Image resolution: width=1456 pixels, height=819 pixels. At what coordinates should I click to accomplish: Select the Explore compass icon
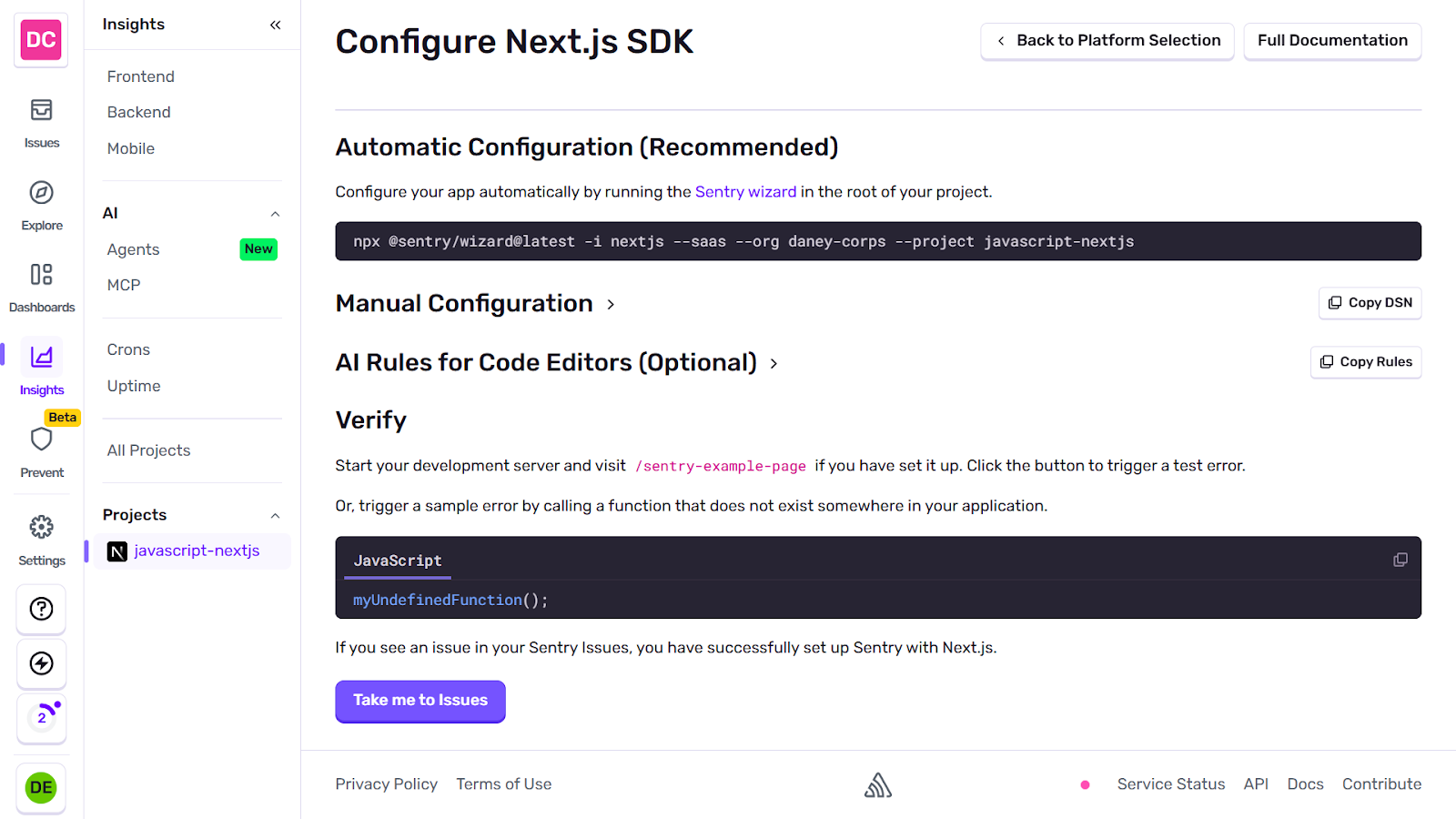[41, 203]
